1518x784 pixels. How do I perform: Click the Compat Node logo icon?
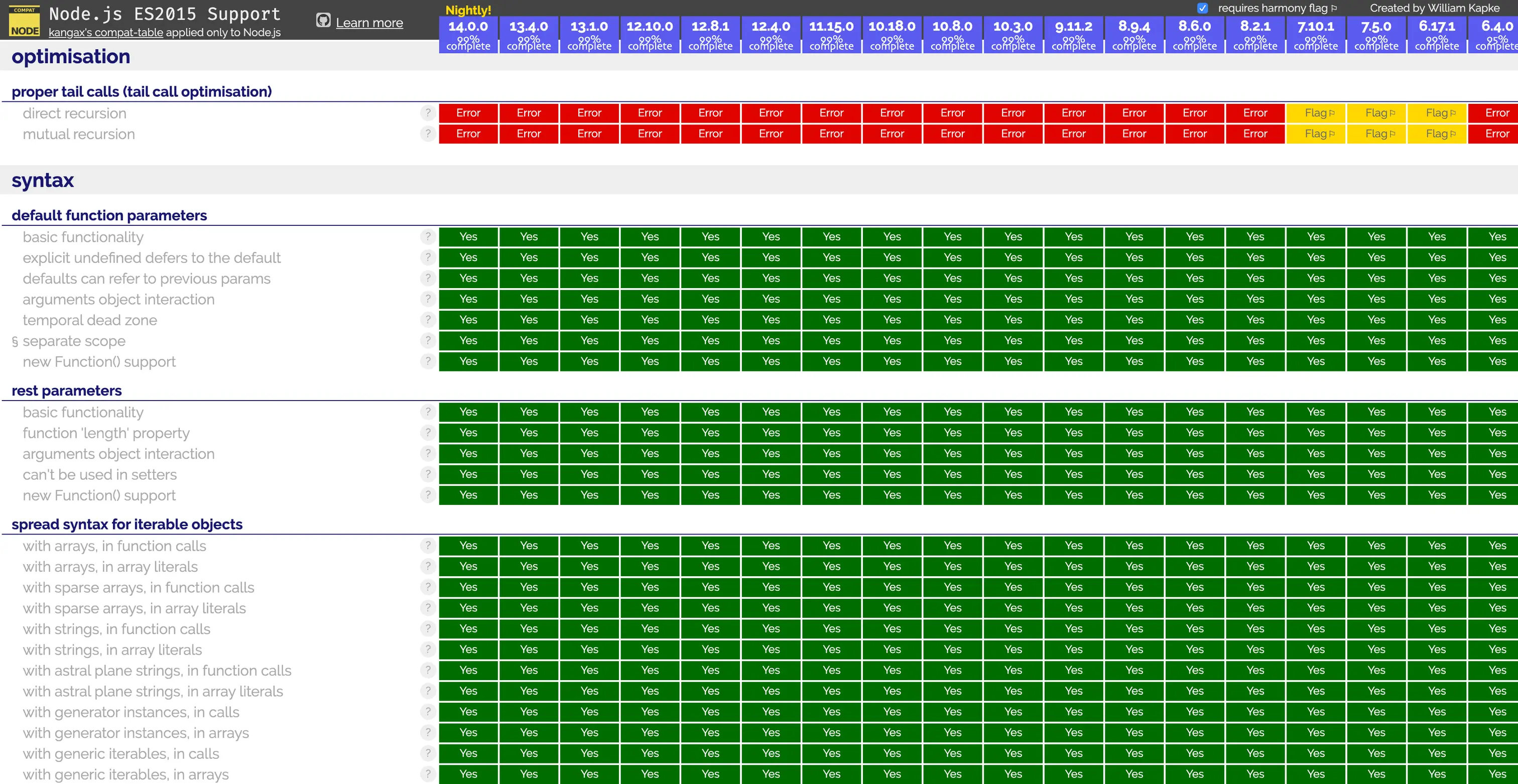[24, 22]
